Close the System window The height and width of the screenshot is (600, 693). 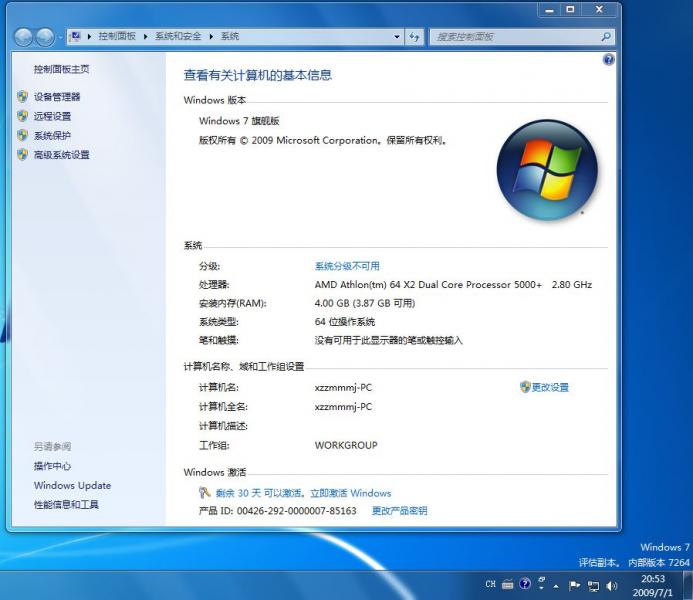(599, 10)
